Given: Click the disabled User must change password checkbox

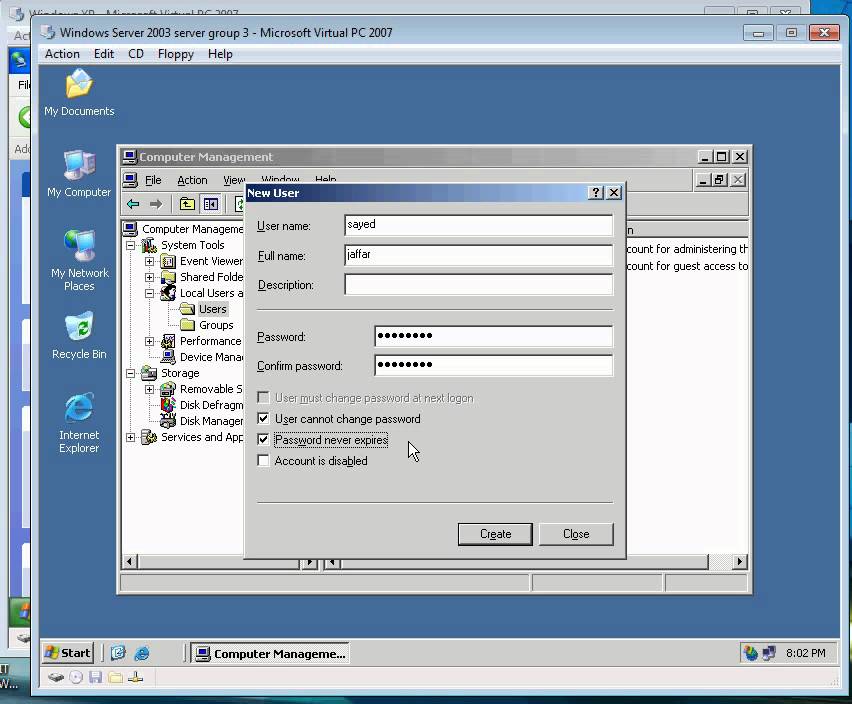Looking at the screenshot, I should (264, 398).
